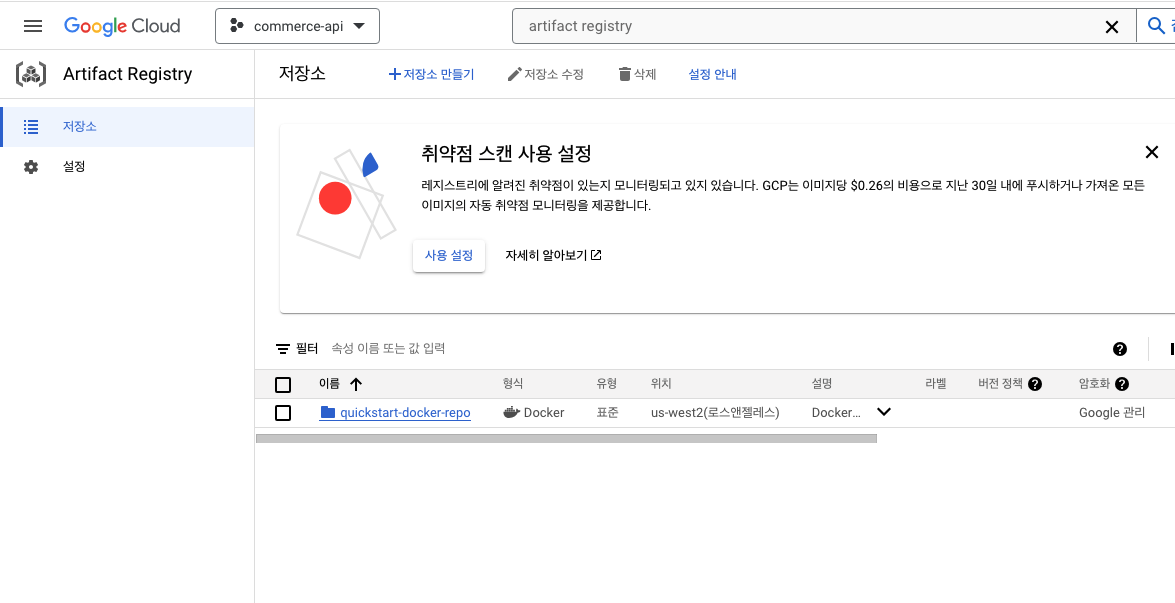Click the magnifier search button
The height and width of the screenshot is (603, 1175).
(x=1156, y=26)
